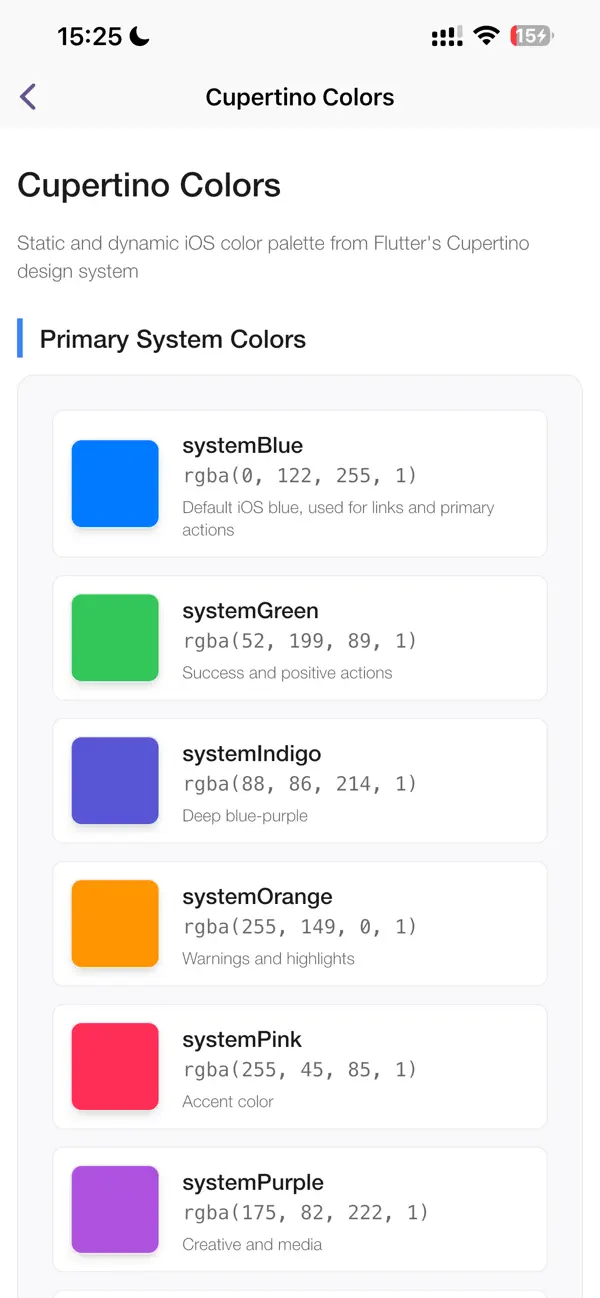The image size is (600, 1298).
Task: Tap the Wi-Fi icon in the status bar
Action: pyautogui.click(x=486, y=35)
